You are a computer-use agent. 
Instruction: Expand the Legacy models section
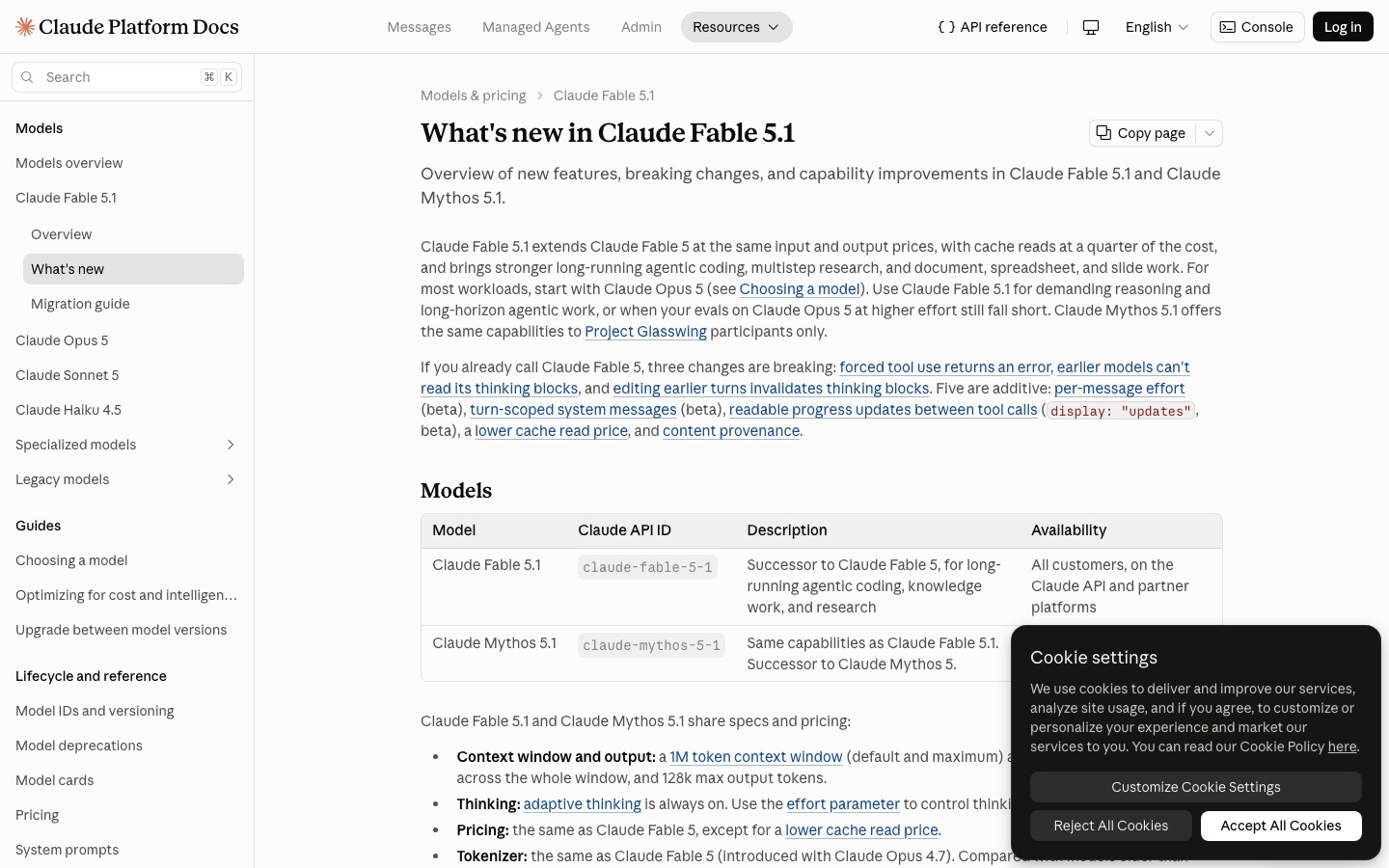(231, 479)
